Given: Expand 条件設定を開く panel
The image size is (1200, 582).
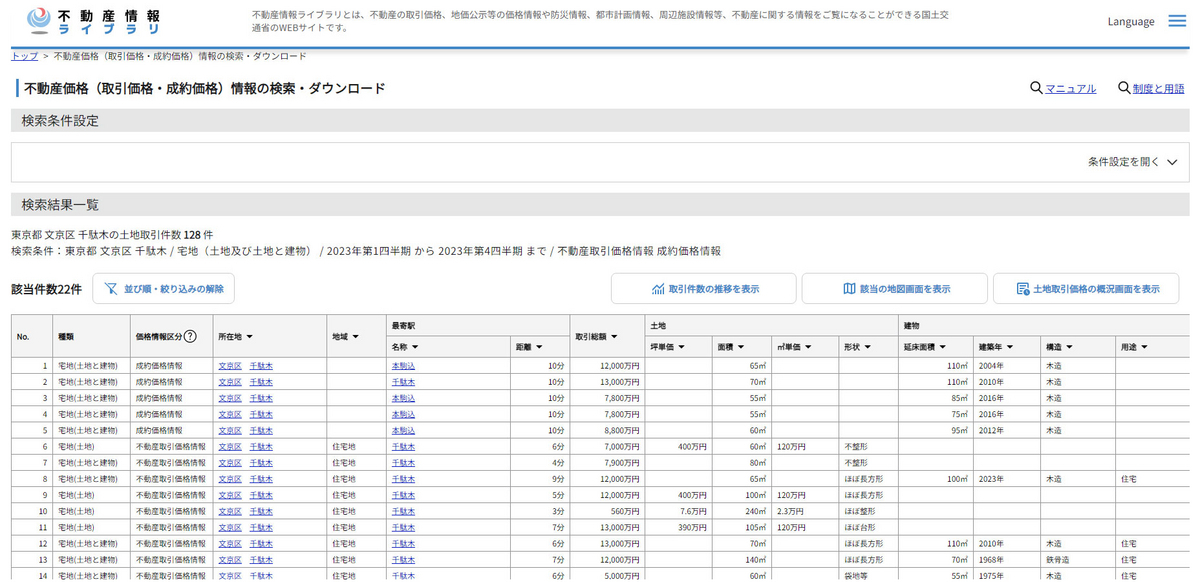Looking at the screenshot, I should (x=1133, y=162).
